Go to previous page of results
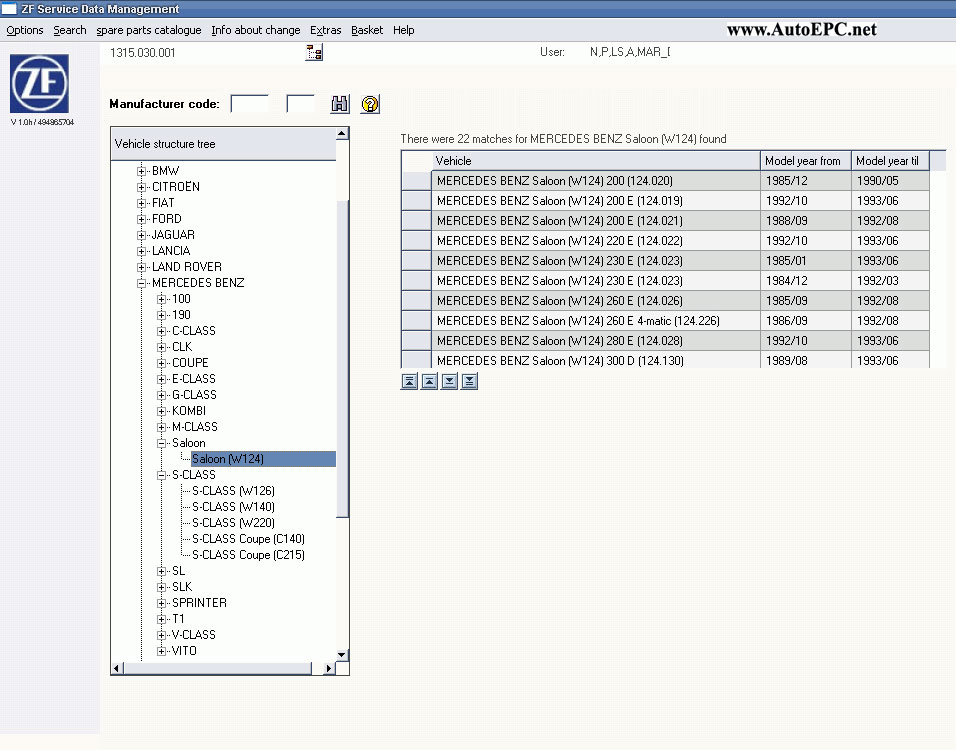Image resolution: width=956 pixels, height=750 pixels. 429,381
